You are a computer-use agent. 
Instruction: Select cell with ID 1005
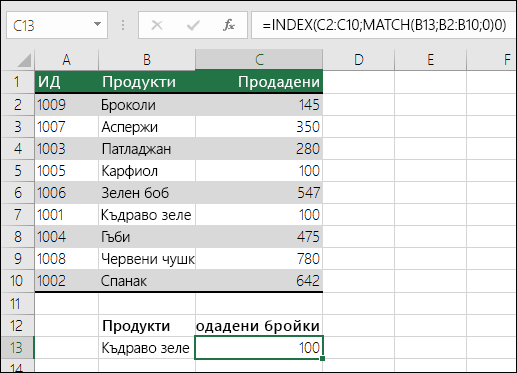point(67,171)
